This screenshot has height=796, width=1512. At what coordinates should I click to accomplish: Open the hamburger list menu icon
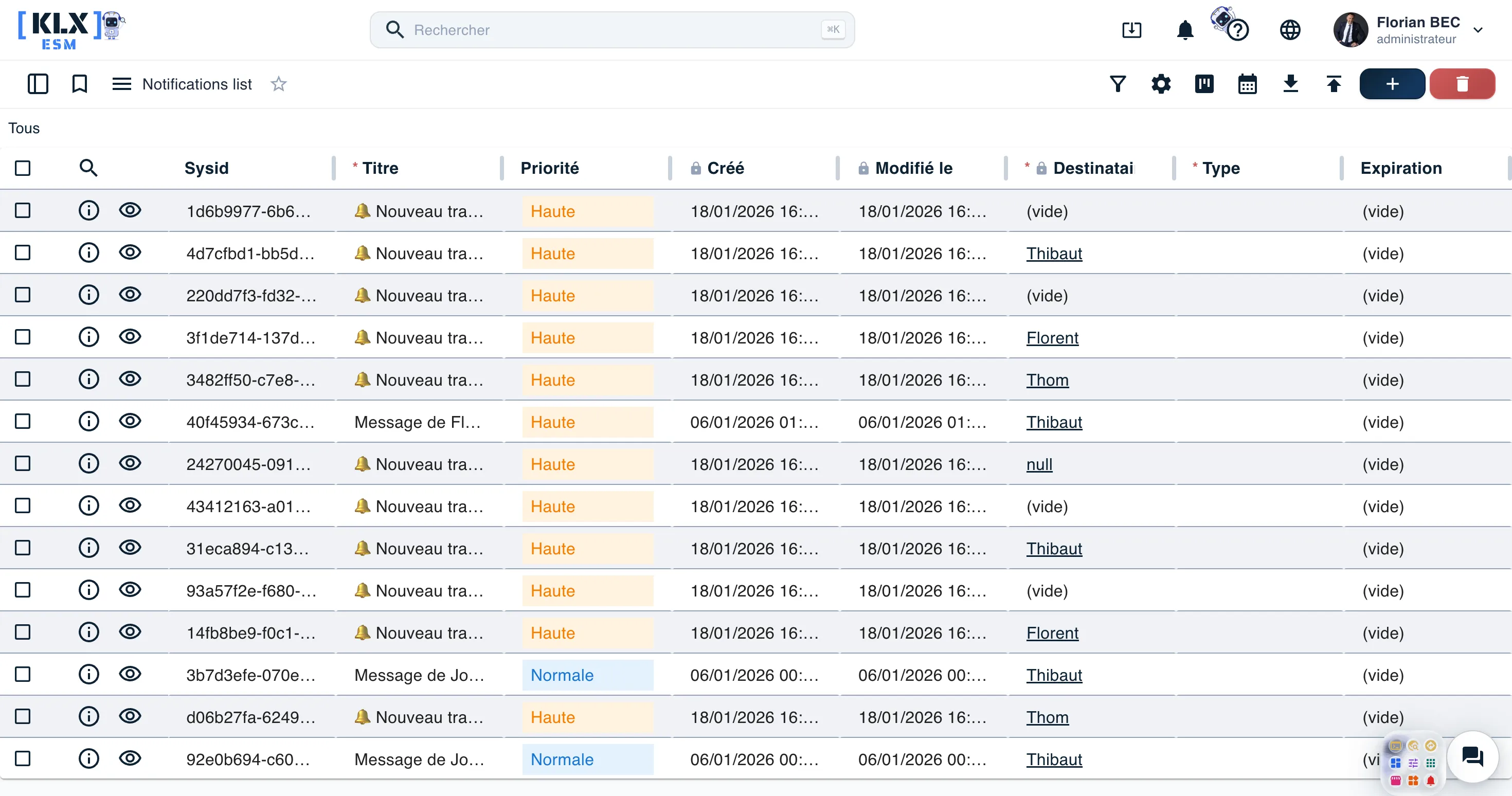[121, 84]
